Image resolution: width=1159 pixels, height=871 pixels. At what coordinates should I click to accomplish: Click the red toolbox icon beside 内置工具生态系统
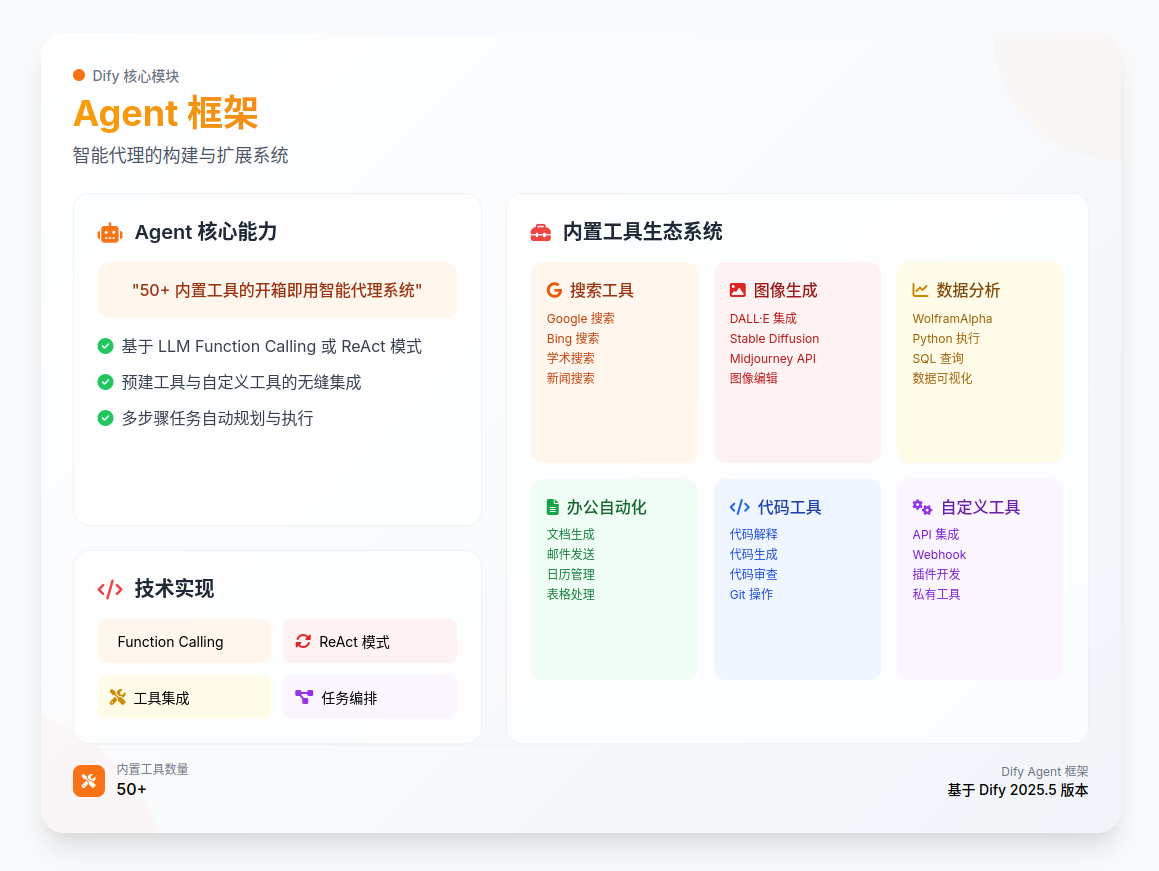(x=541, y=233)
